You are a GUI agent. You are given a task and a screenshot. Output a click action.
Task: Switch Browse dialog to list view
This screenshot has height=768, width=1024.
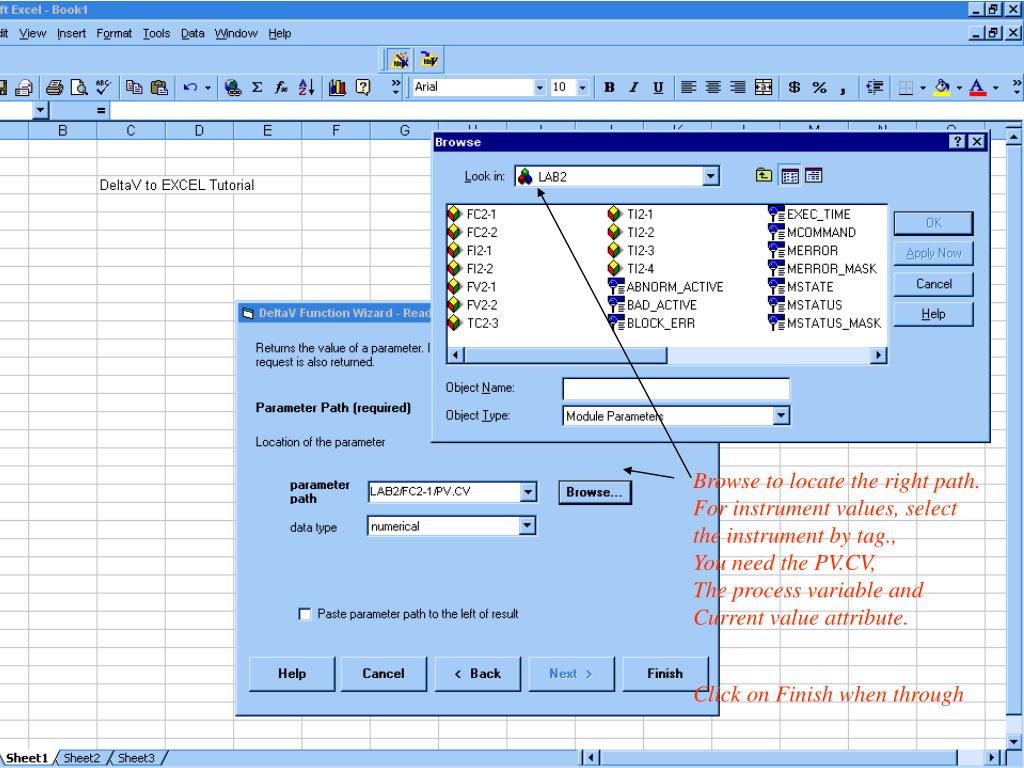(x=790, y=176)
